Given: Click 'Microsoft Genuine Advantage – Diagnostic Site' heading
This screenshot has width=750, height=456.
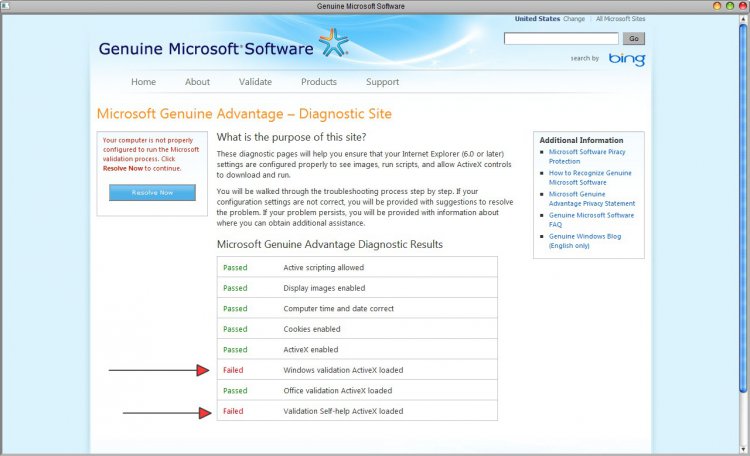Looking at the screenshot, I should [x=244, y=114].
